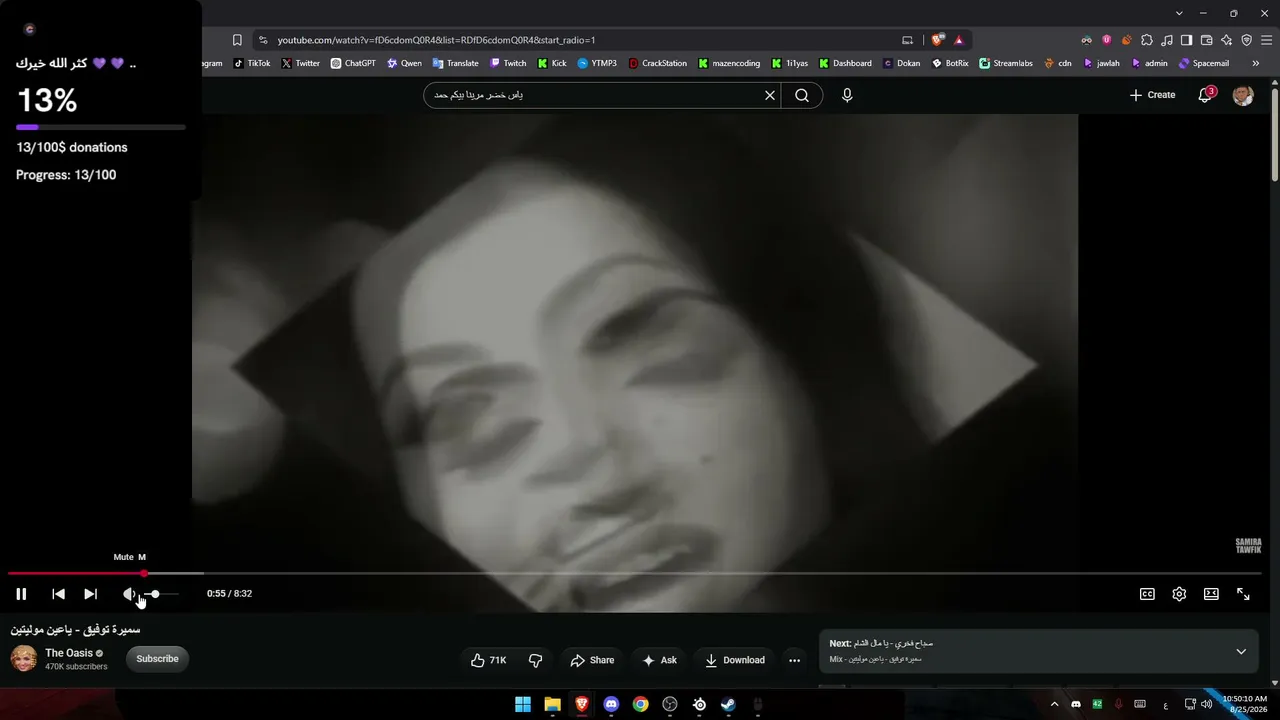Image resolution: width=1280 pixels, height=720 pixels.
Task: Skip to the next video
Action: coord(91,594)
